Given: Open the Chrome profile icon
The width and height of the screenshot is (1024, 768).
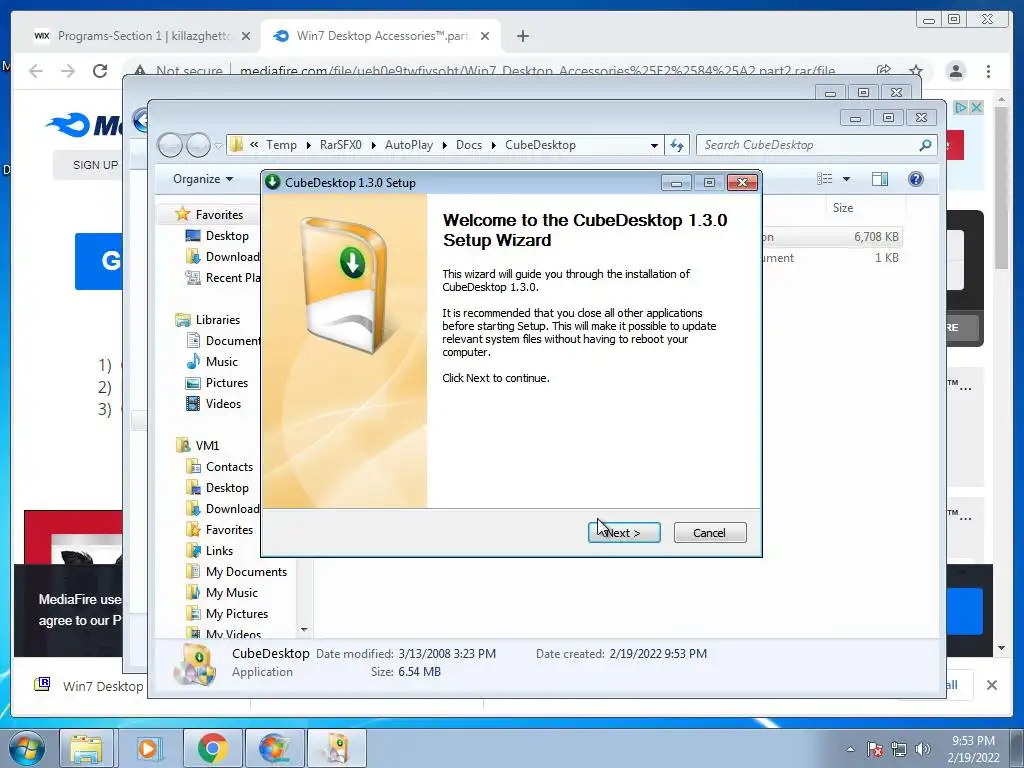Looking at the screenshot, I should 955,71.
